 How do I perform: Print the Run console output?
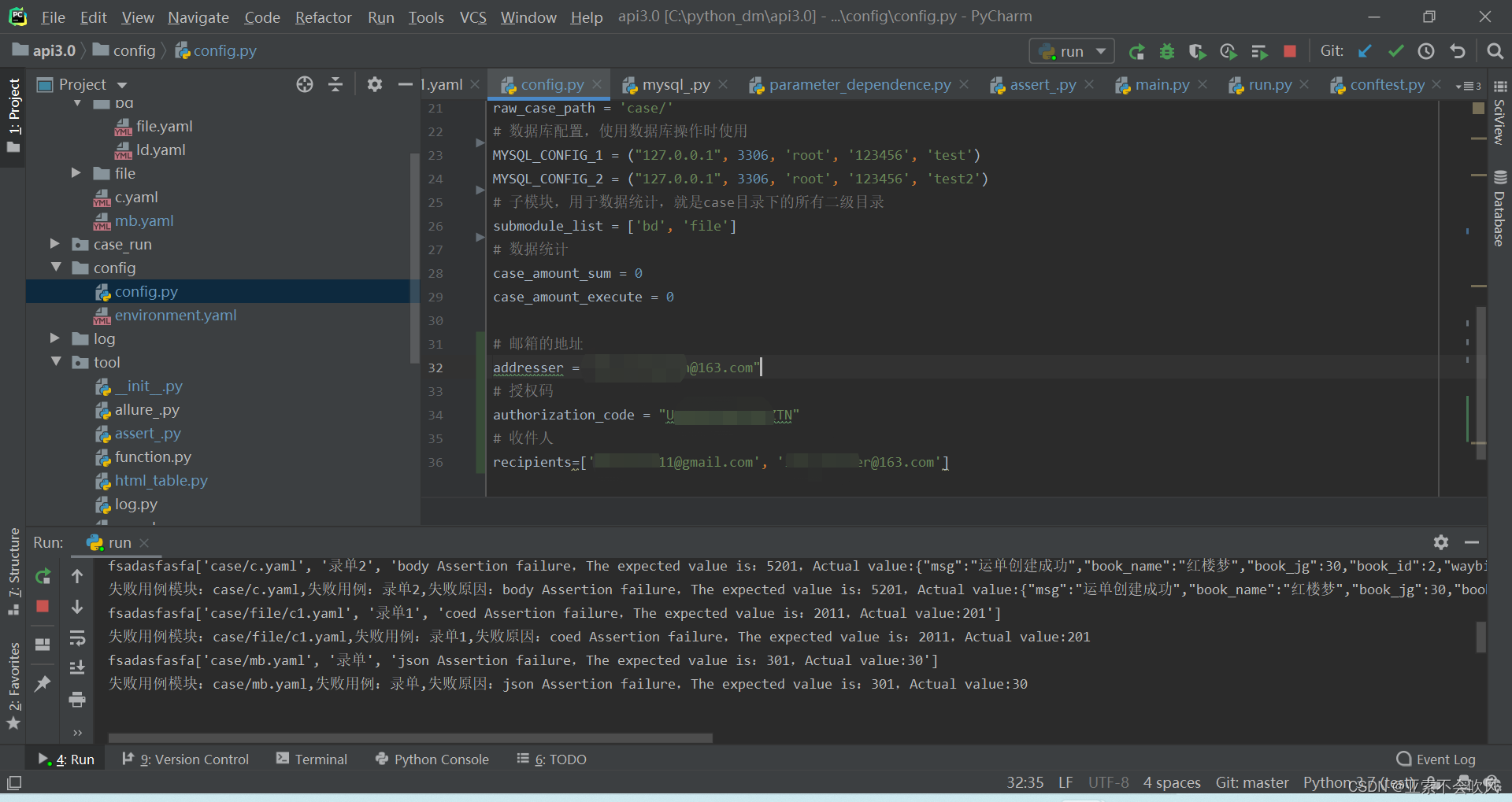(77, 699)
